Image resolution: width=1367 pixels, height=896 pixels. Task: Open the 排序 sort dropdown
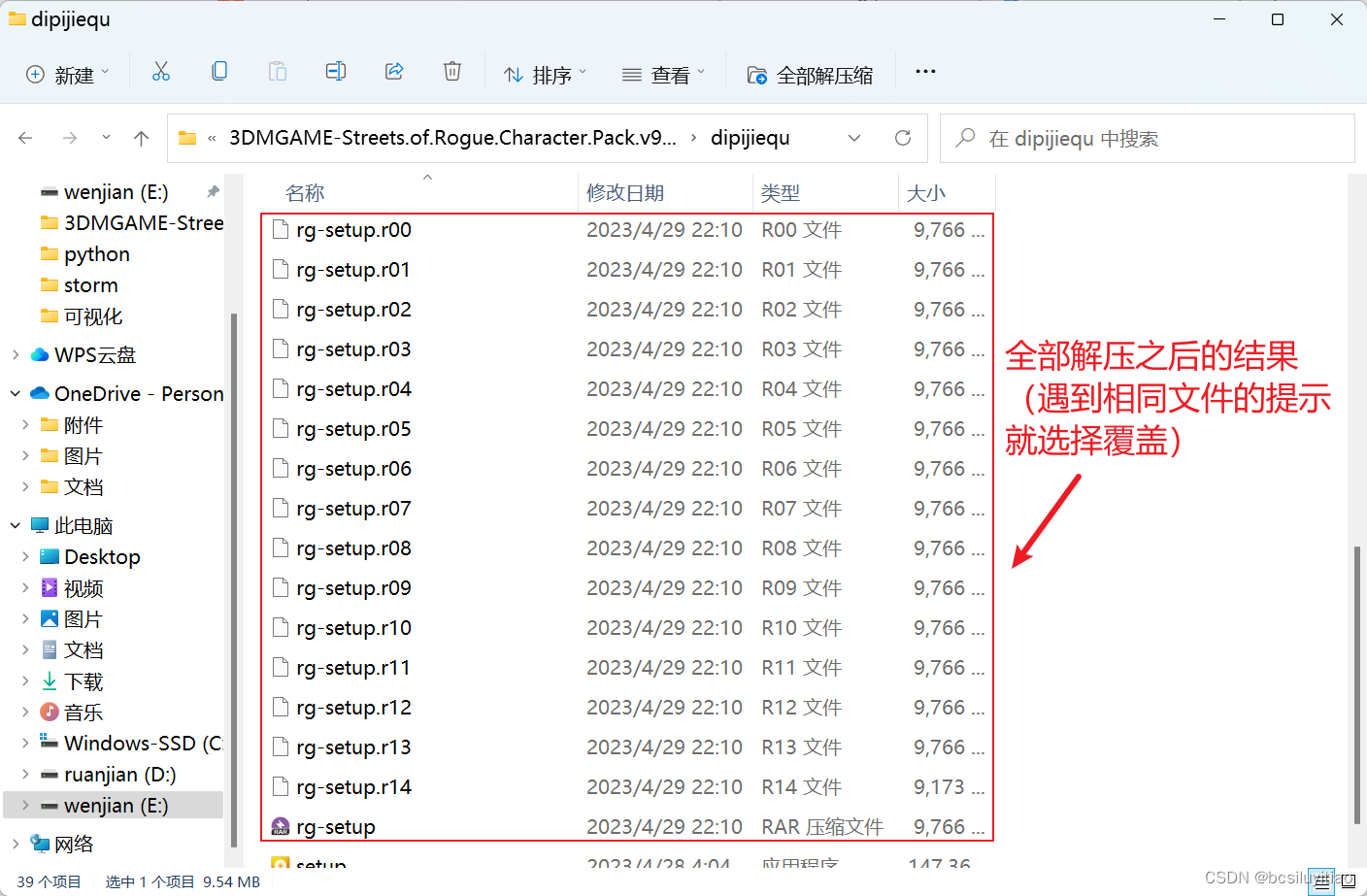(x=545, y=73)
